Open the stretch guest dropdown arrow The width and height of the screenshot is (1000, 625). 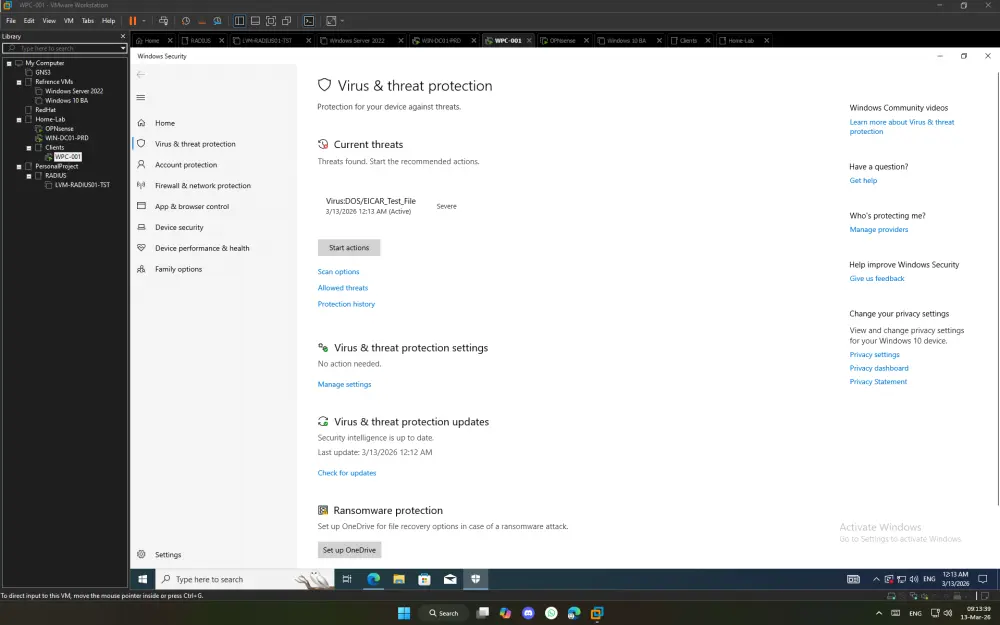342,20
